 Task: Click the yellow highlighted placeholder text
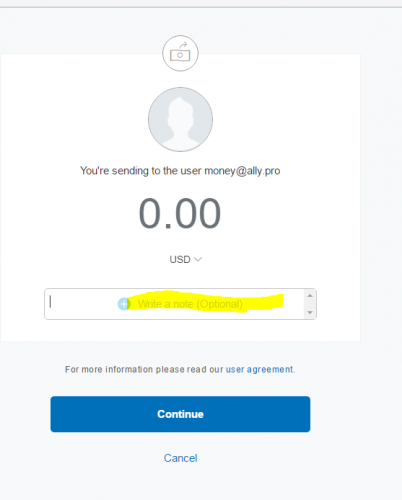click(x=190, y=304)
